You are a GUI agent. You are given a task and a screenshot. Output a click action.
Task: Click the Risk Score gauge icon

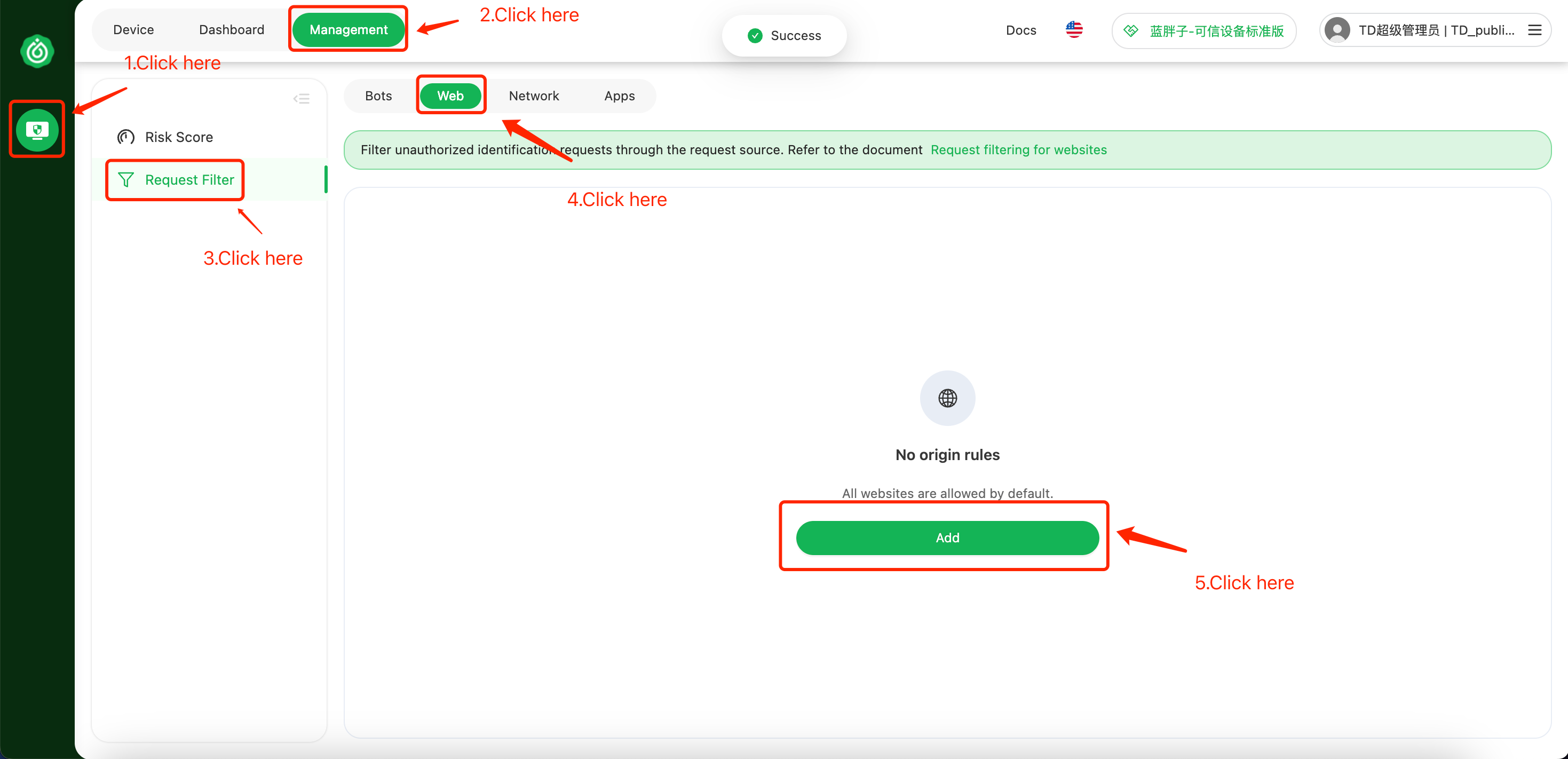125,137
